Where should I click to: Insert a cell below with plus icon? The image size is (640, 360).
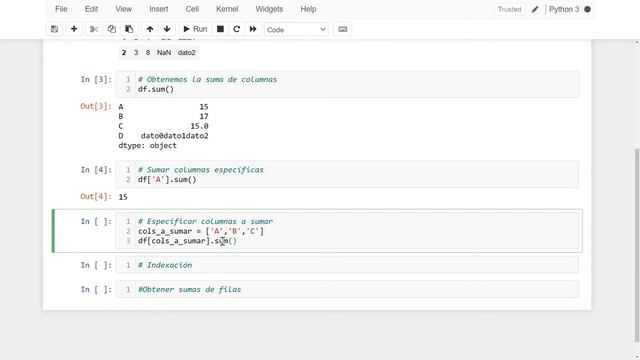[x=74, y=29]
